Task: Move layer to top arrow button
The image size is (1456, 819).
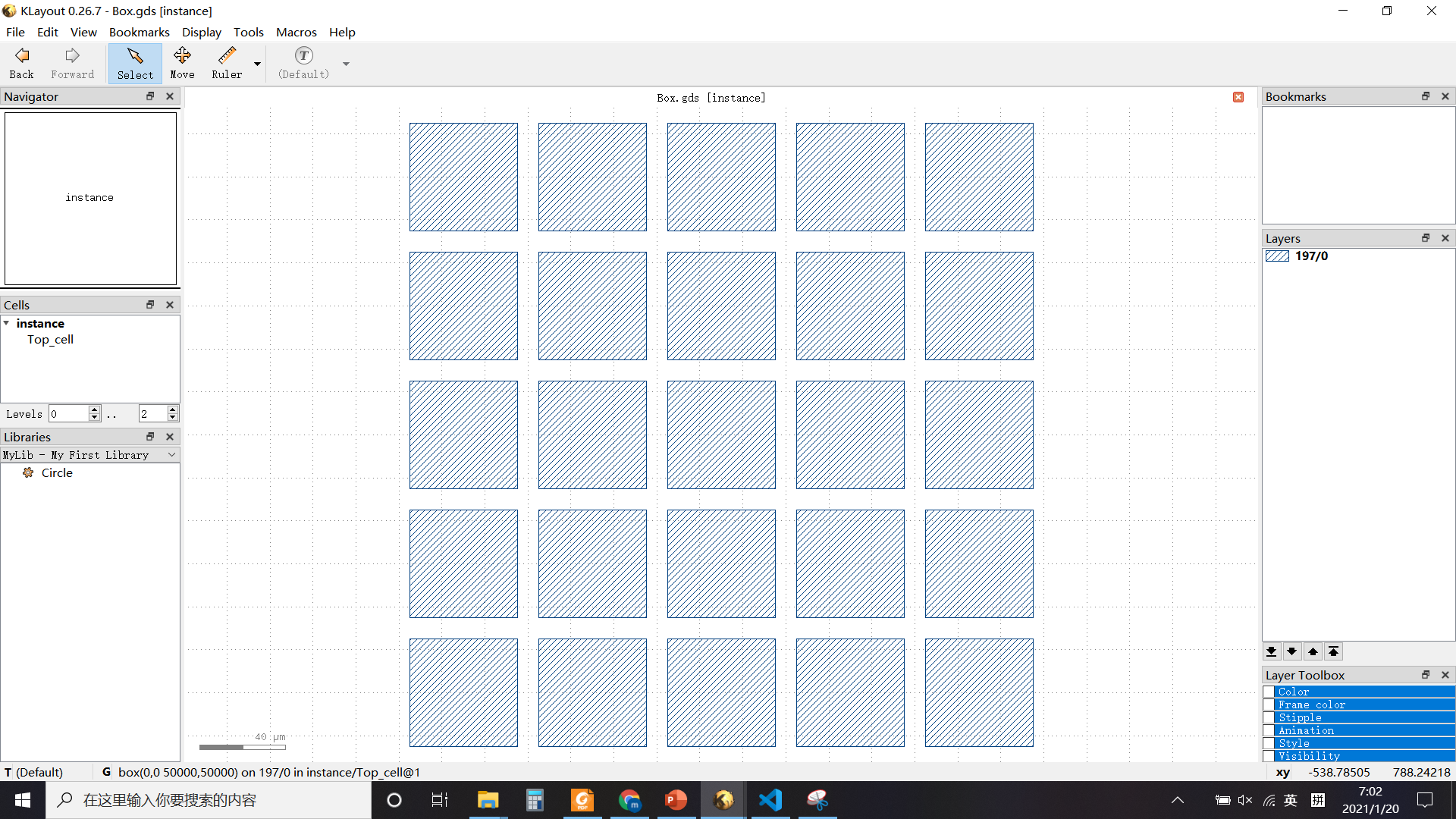Action: 1333,651
